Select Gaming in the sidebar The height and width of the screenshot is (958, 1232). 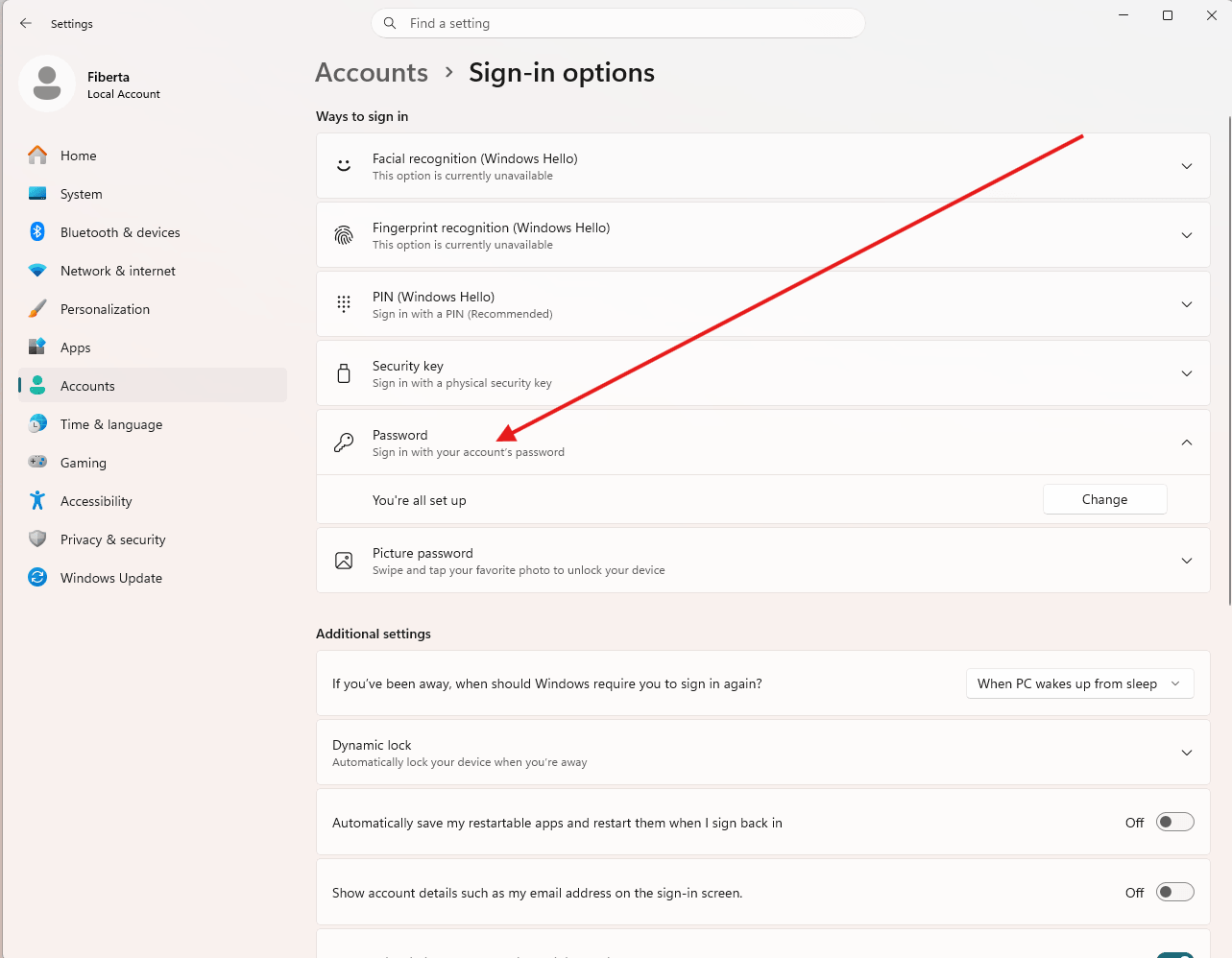(x=84, y=463)
